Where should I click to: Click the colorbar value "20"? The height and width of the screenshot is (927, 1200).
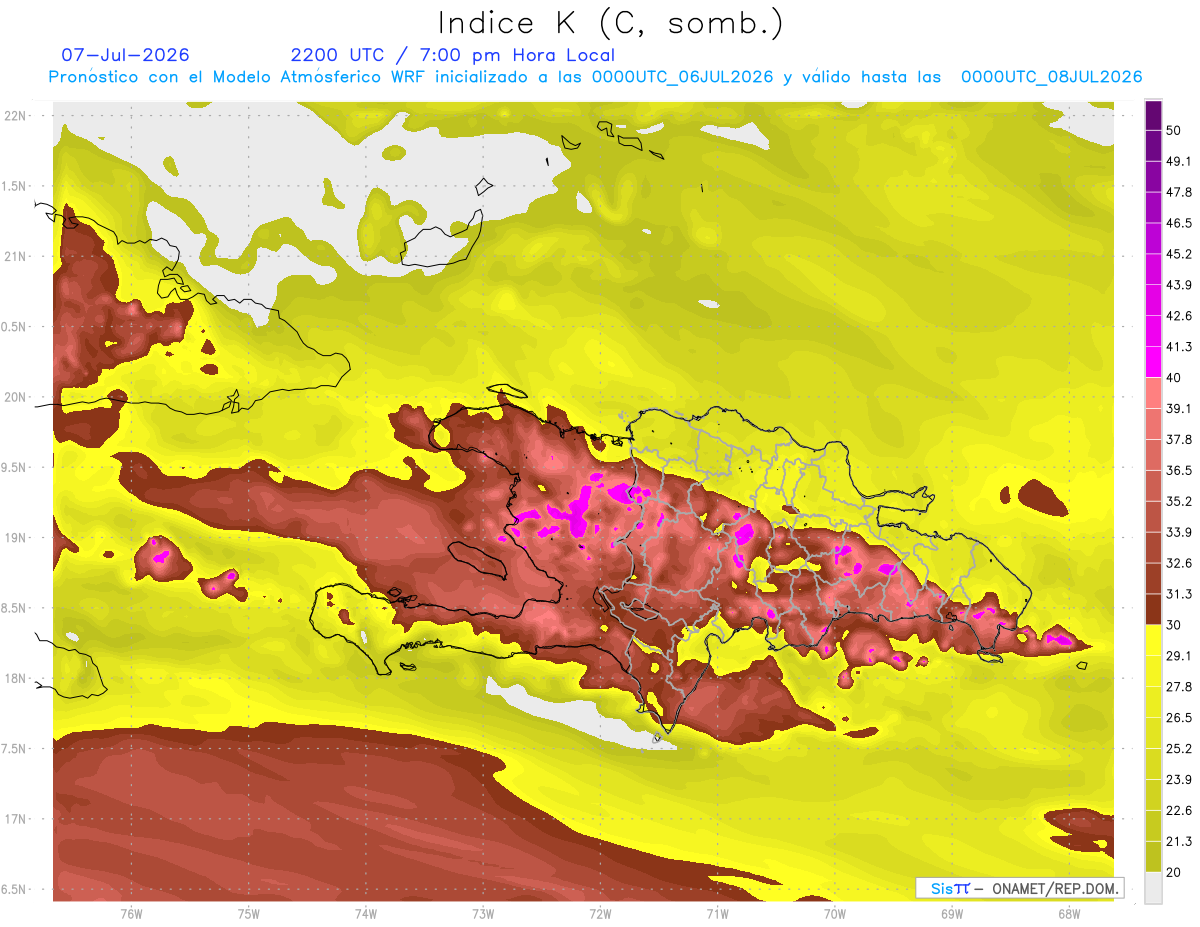point(1174,872)
